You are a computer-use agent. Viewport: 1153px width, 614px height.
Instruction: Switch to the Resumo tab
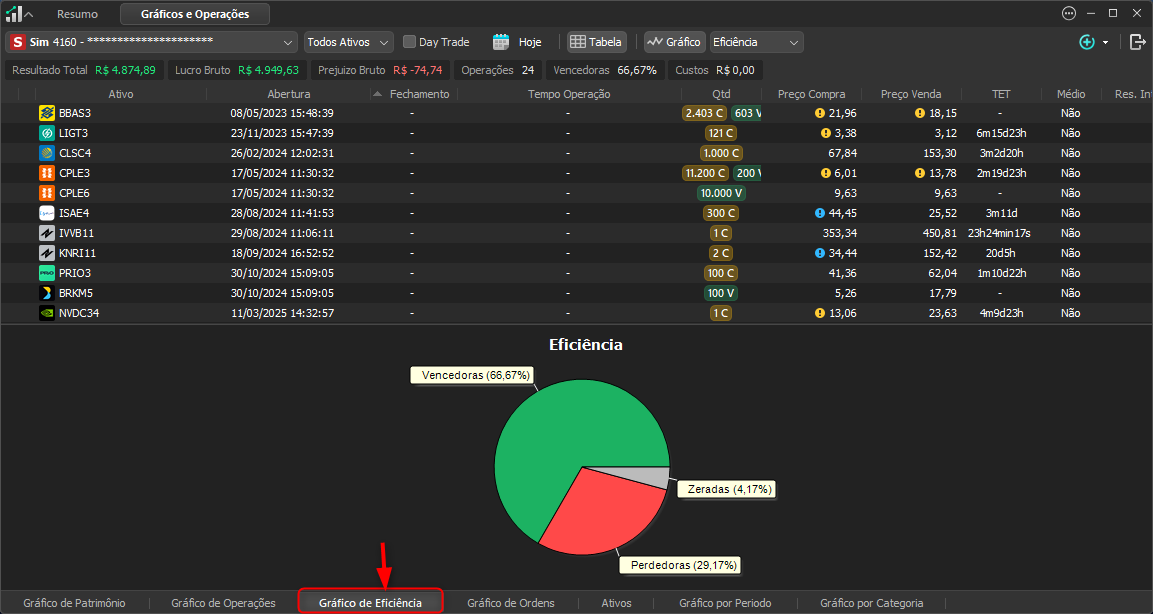pyautogui.click(x=77, y=14)
